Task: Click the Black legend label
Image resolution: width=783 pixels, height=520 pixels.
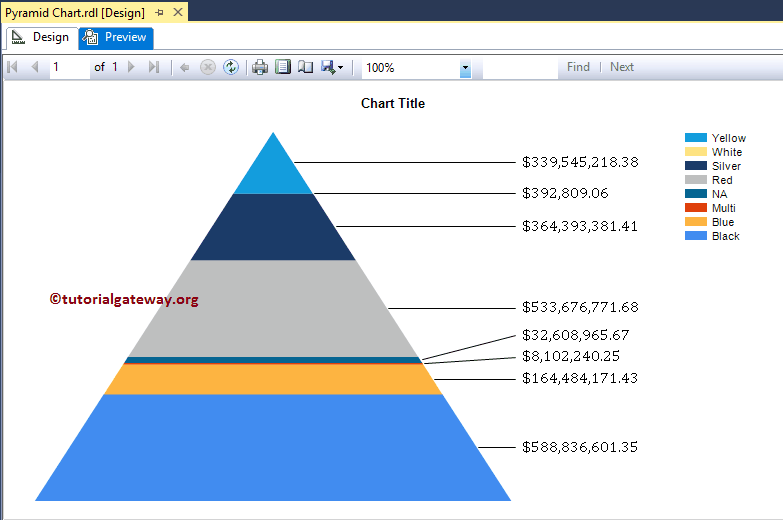Action: 726,236
